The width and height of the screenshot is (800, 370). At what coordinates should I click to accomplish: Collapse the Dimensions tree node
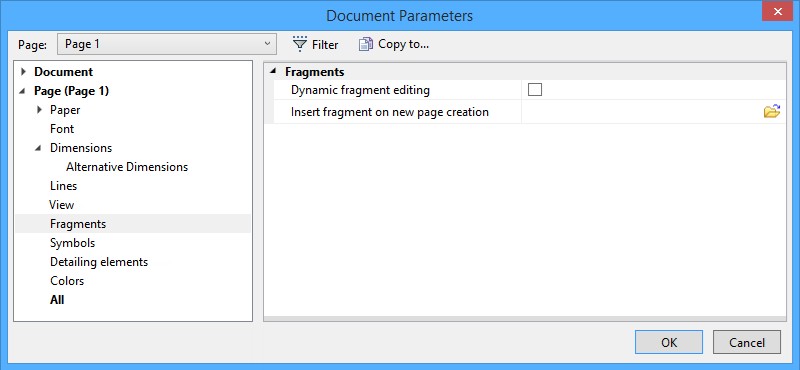click(x=39, y=148)
